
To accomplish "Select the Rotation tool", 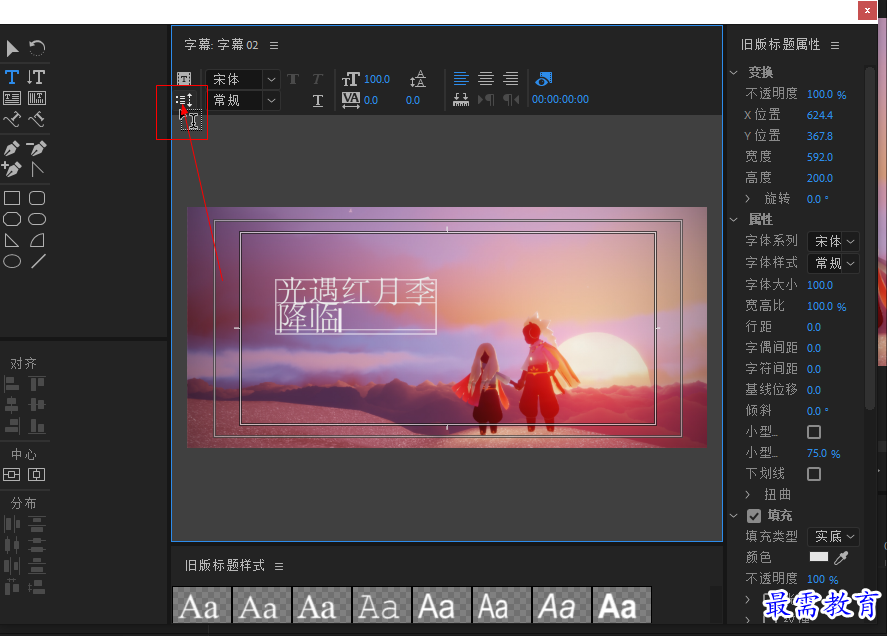I will (37, 48).
